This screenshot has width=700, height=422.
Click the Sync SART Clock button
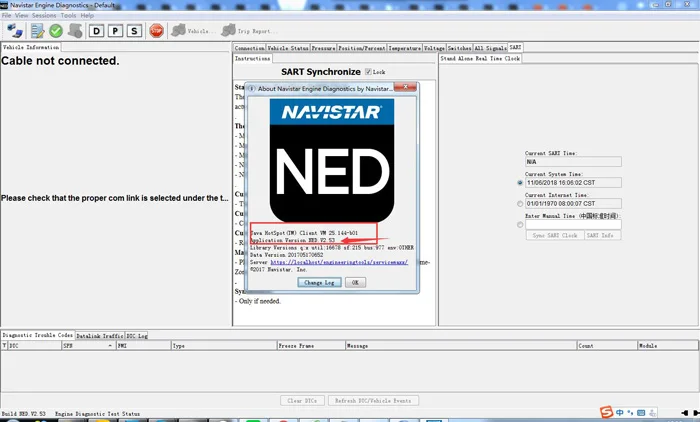[555, 235]
